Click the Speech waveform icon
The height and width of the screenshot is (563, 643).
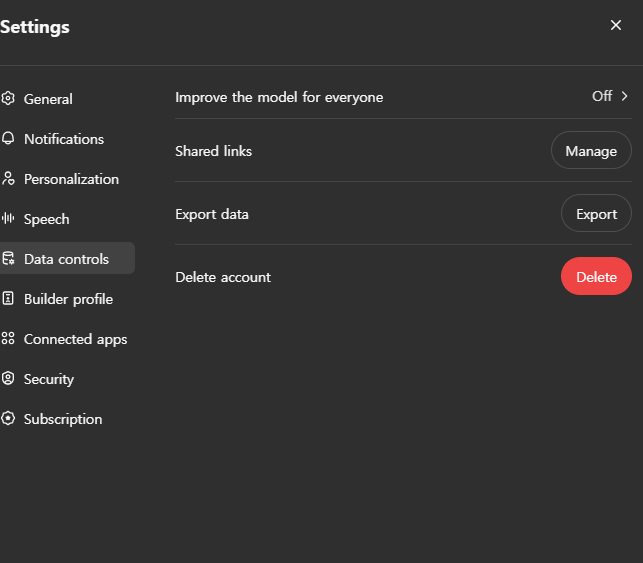pyautogui.click(x=8, y=219)
